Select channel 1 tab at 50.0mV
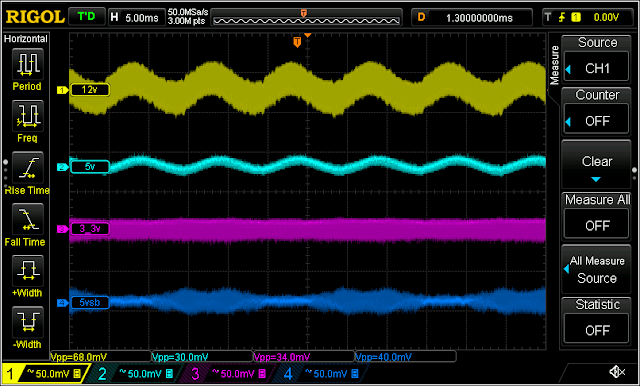Image resolution: width=640 pixels, height=386 pixels. click(x=45, y=373)
